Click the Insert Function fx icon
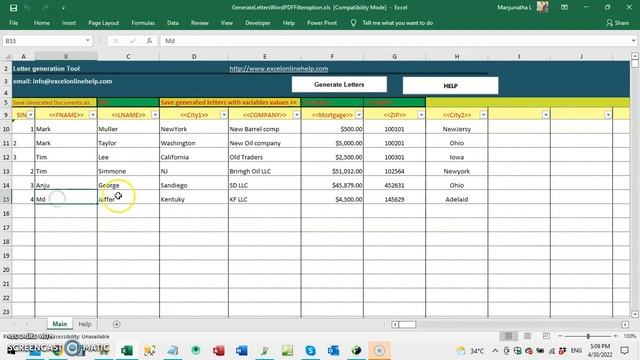Viewport: 640px width, 360px height. (149, 41)
